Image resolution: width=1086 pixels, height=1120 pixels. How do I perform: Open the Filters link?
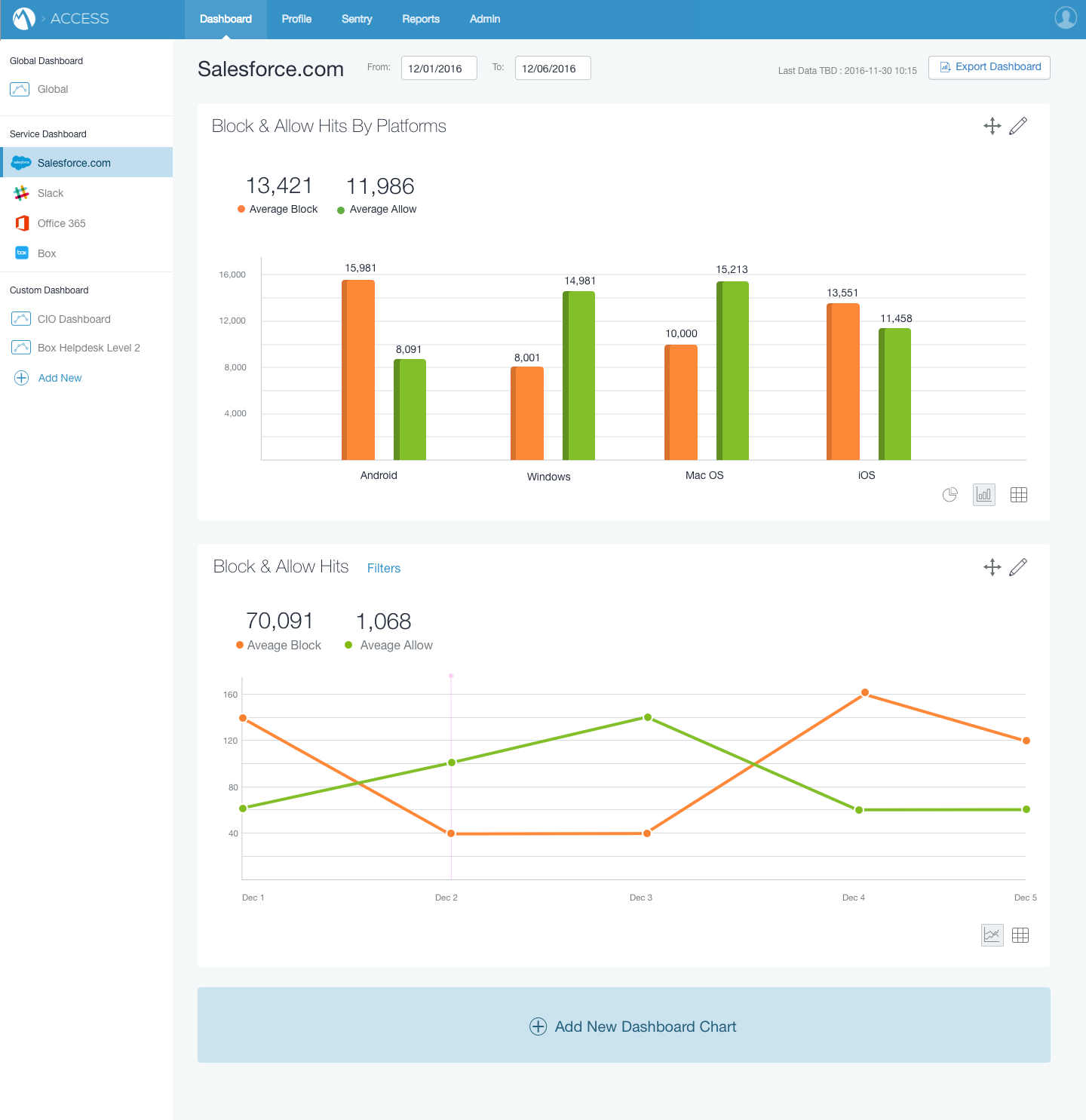[384, 568]
